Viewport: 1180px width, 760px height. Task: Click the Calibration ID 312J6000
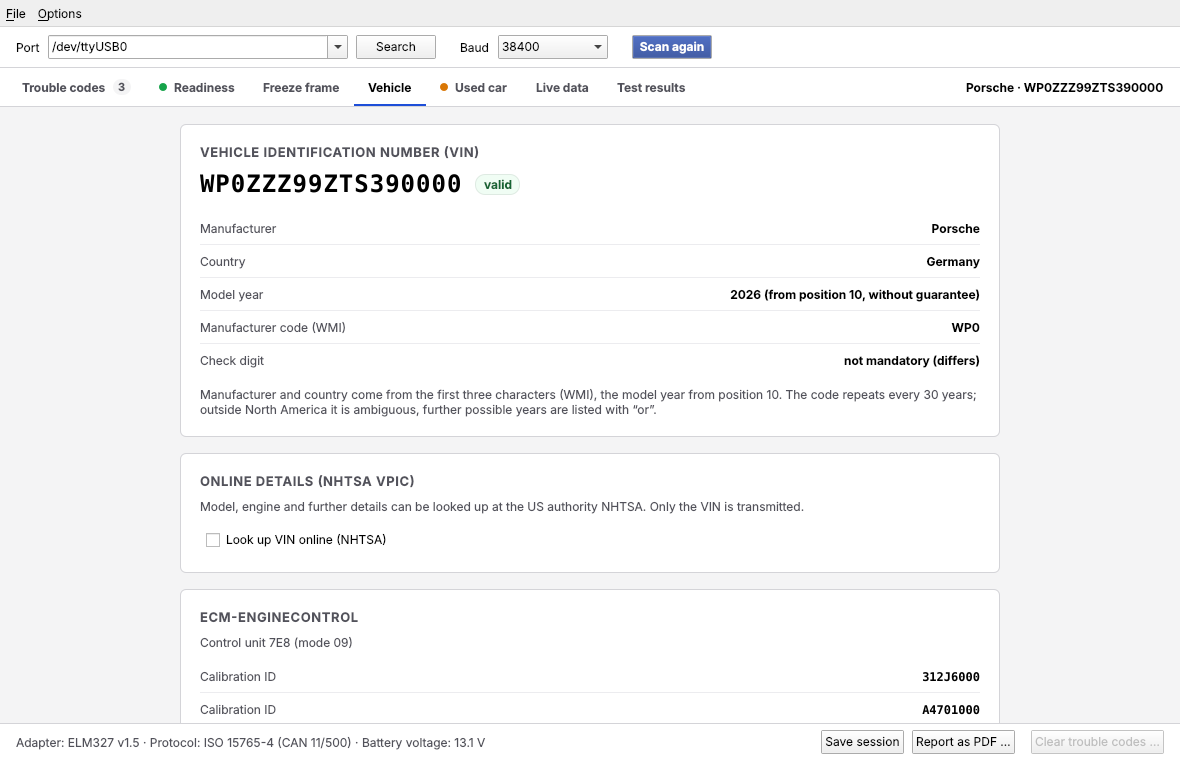[950, 677]
